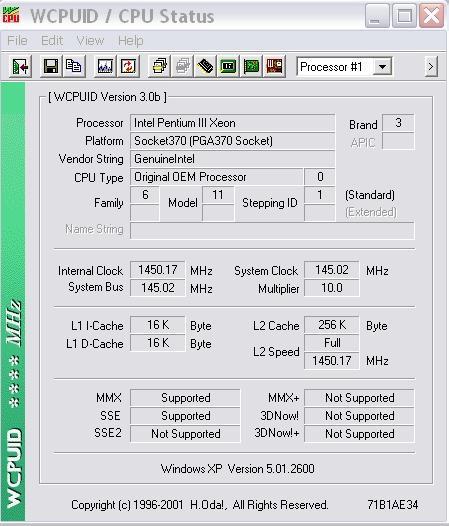Click the Processor field 'Intel Pentium III Xeon'
The width and height of the screenshot is (449, 526).
[233, 123]
